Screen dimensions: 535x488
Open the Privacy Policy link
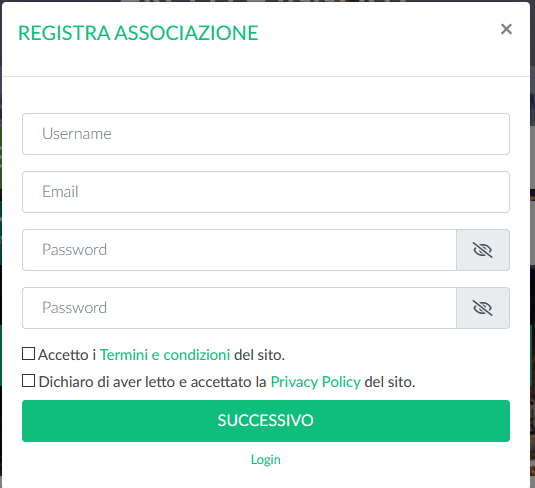316,382
